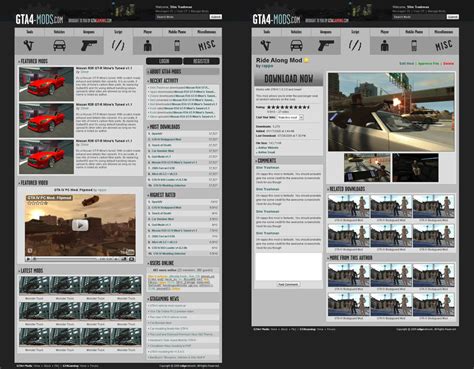474x369 pixels.
Task: Collapse the Featured Mods section header
Action: pyautogui.click(x=33, y=61)
